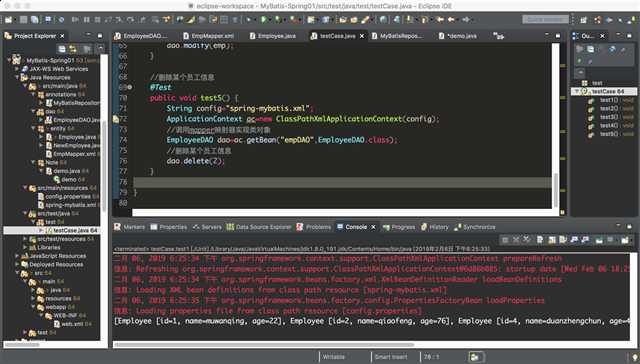Click the Writable status bar entry
This screenshot has width=640, height=364.
334,357
